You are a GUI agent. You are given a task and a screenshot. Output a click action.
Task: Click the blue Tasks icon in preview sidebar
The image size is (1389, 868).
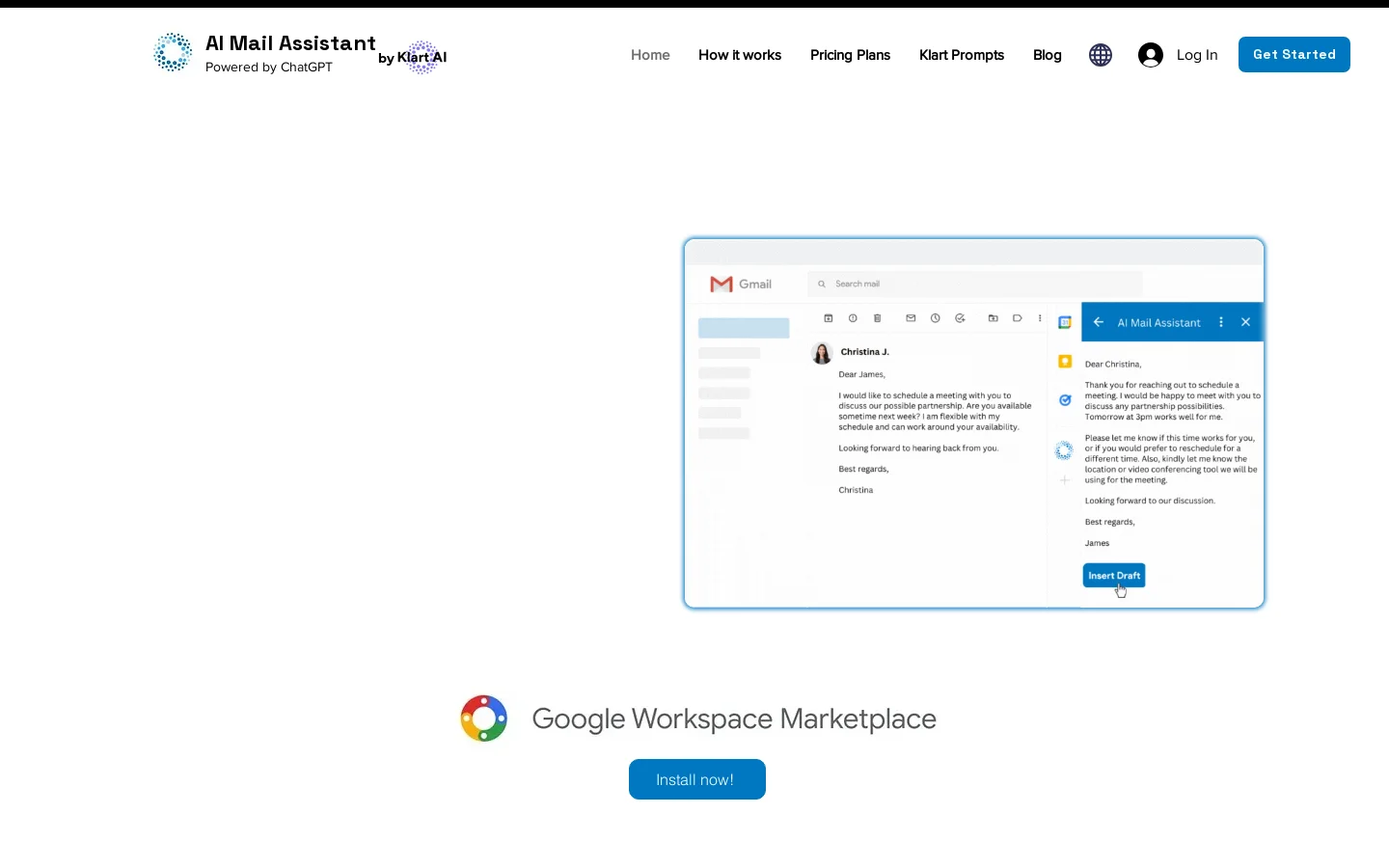(x=1065, y=399)
